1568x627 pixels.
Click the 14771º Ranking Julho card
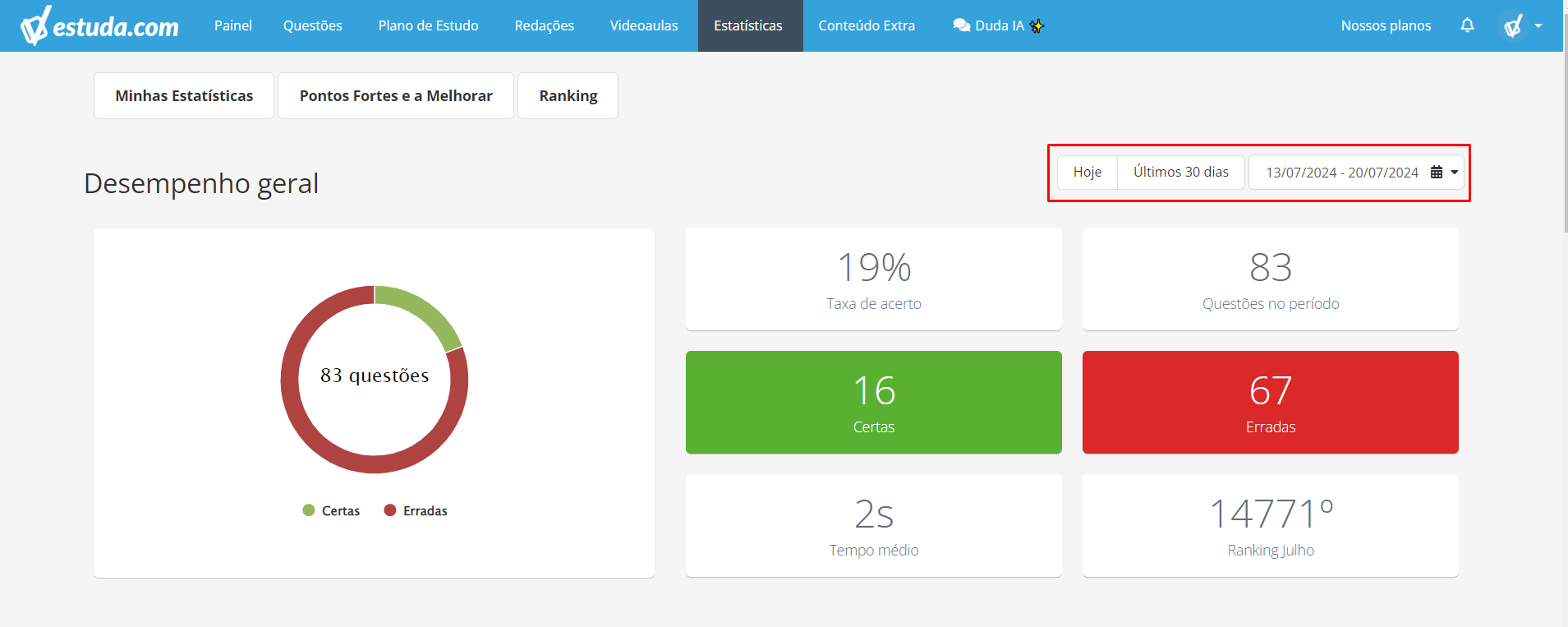coord(1271,526)
